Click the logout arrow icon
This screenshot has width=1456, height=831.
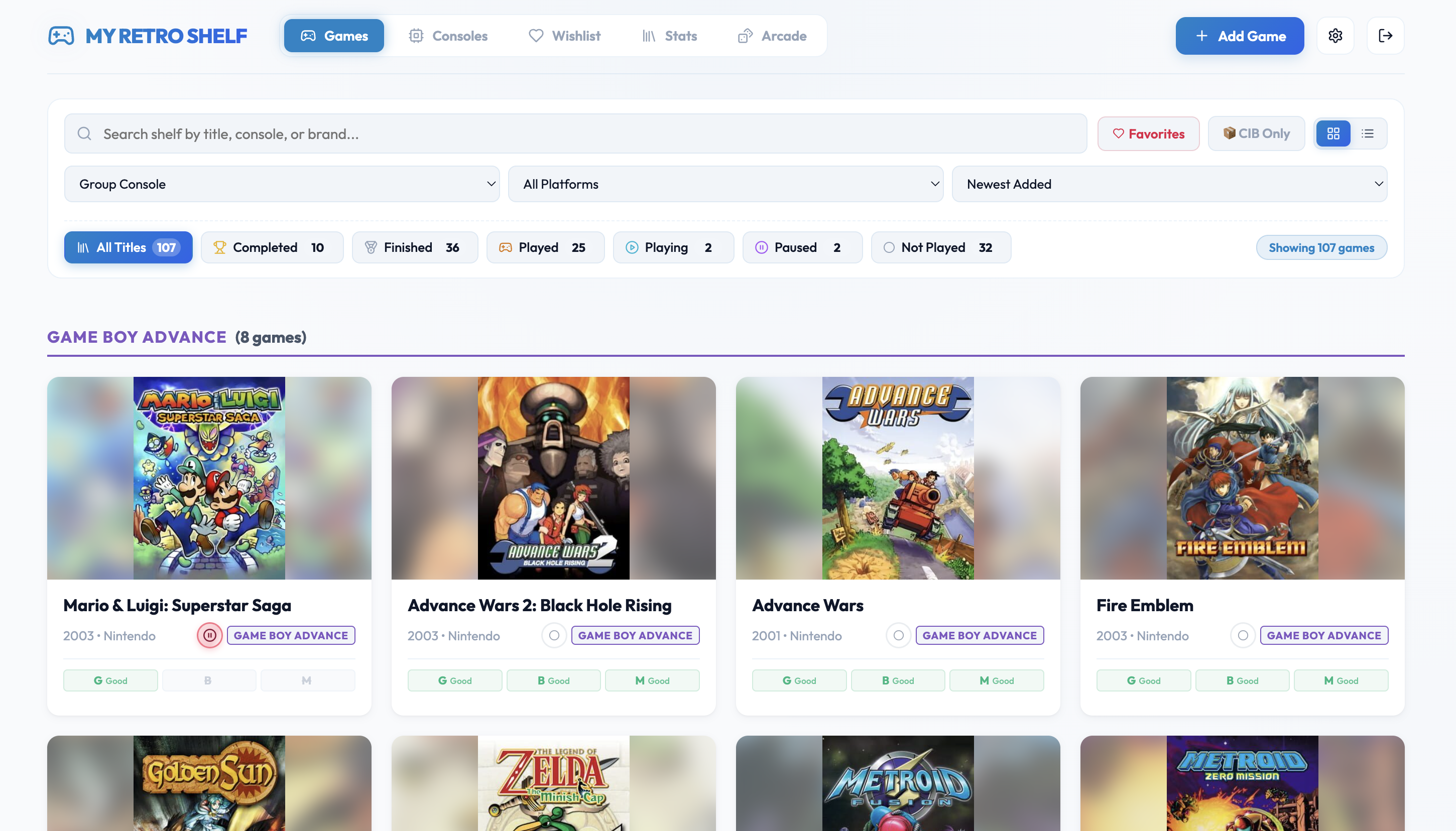pyautogui.click(x=1385, y=36)
